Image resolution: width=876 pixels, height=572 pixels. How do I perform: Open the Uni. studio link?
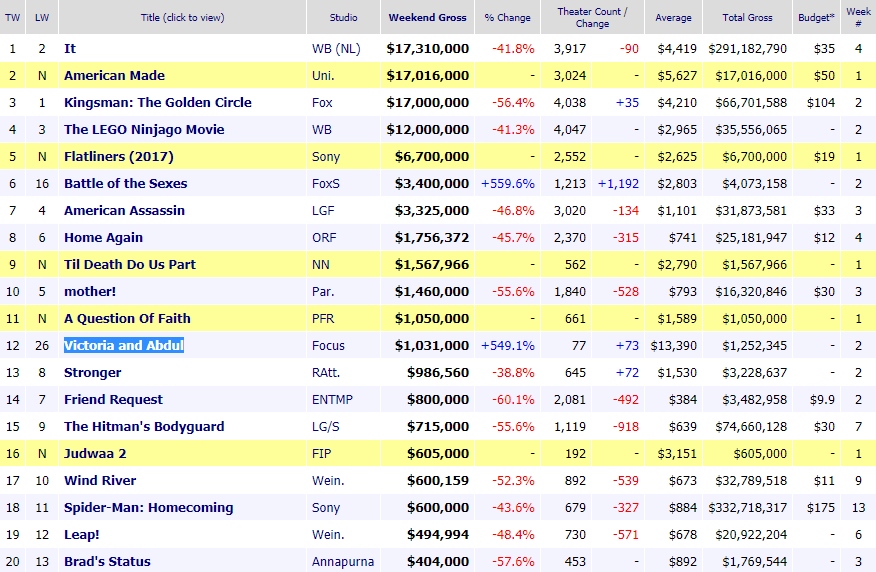(323, 75)
